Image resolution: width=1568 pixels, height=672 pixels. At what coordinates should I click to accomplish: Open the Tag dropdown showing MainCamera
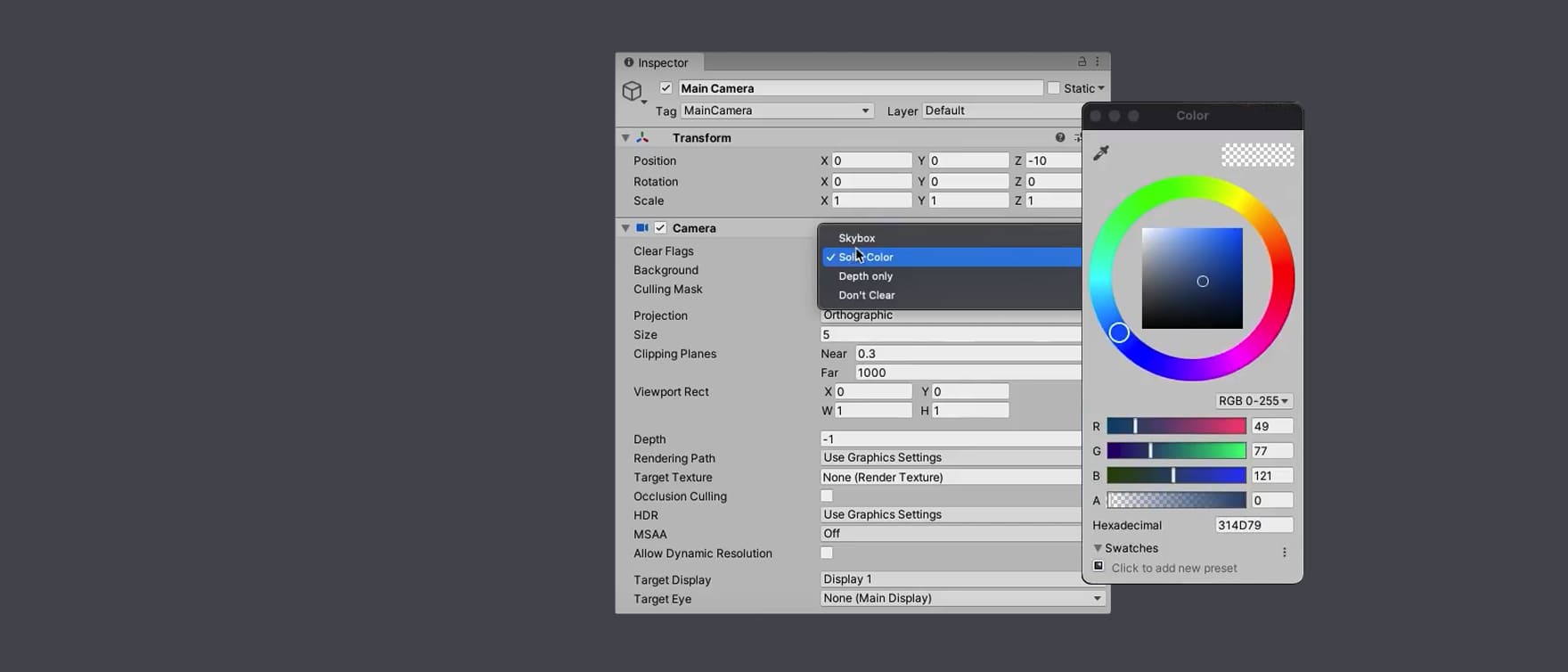(x=776, y=111)
